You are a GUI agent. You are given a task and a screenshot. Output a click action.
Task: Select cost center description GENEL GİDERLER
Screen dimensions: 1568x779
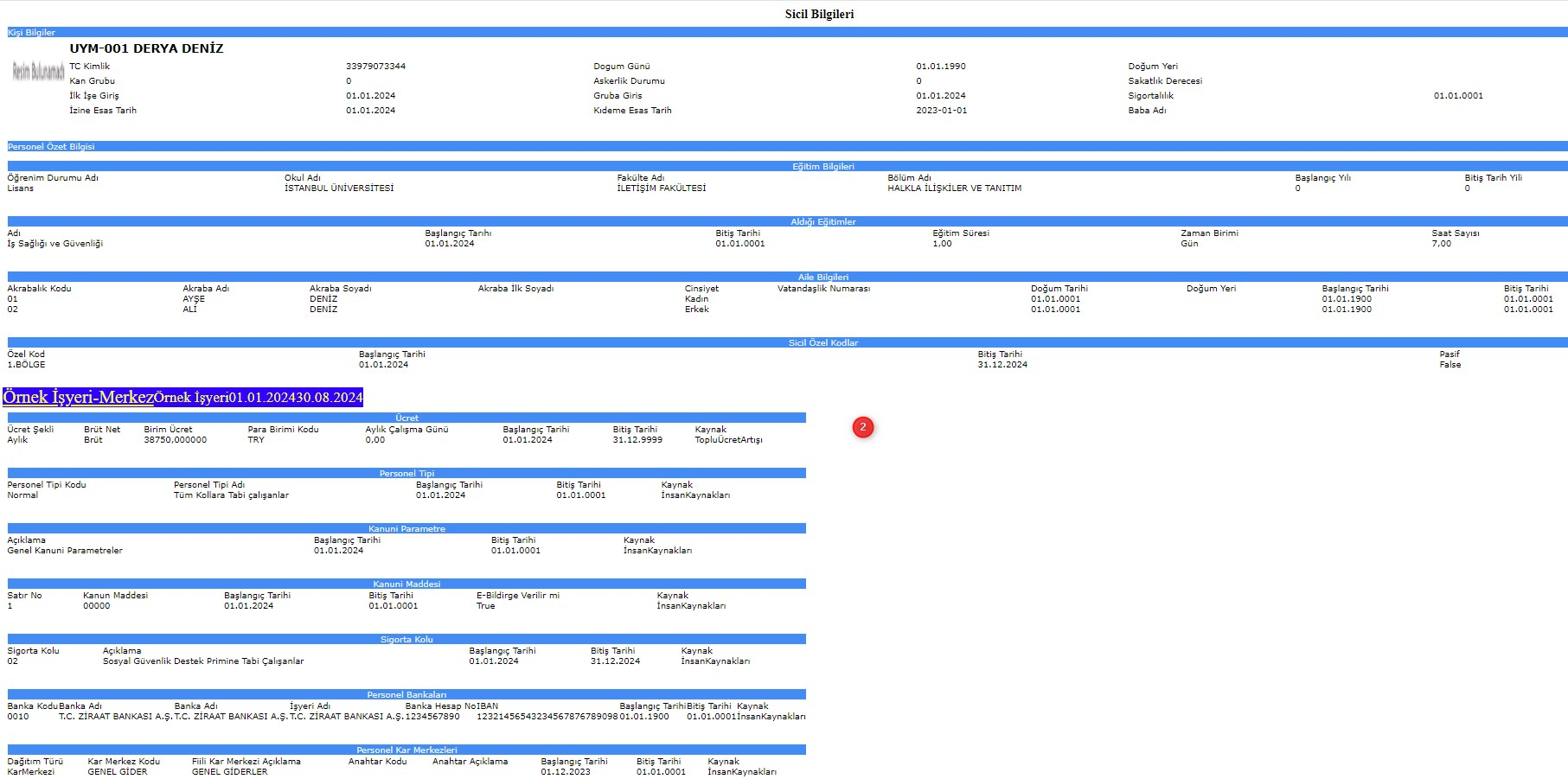[x=229, y=772]
